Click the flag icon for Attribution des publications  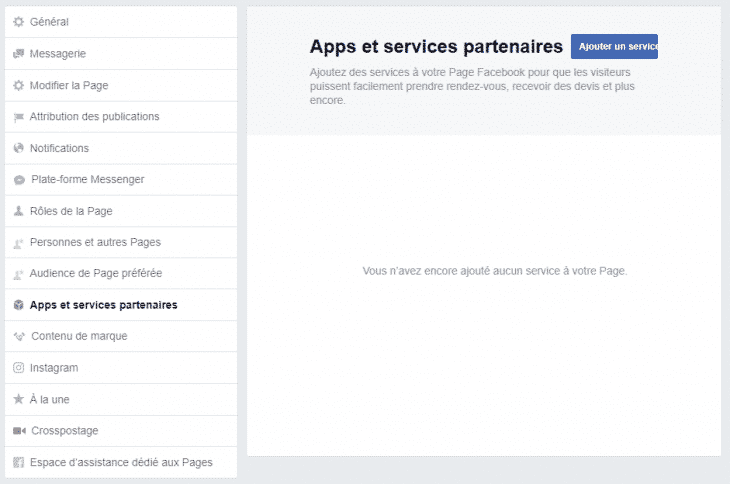point(18,117)
